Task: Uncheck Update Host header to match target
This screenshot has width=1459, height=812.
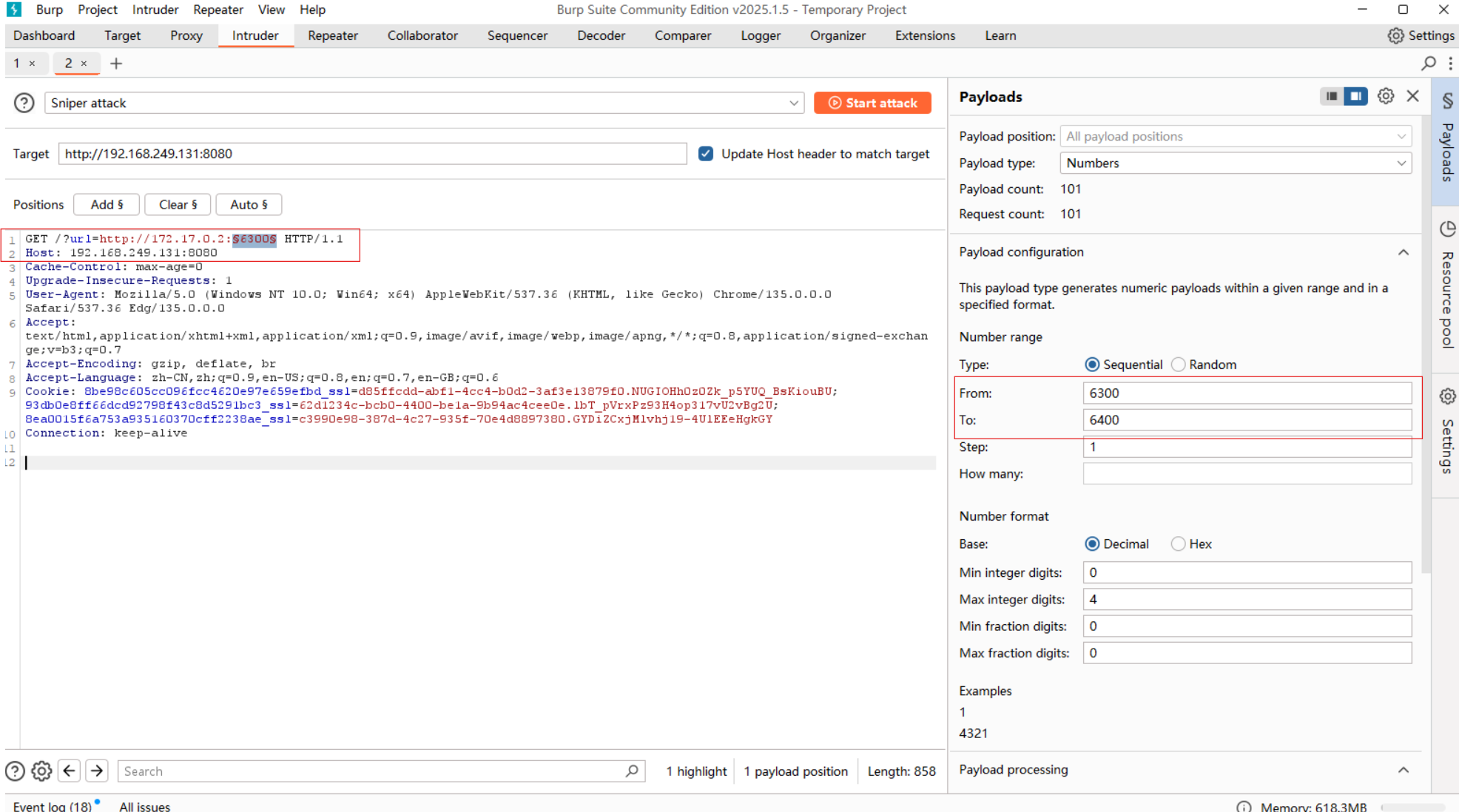Action: 706,154
